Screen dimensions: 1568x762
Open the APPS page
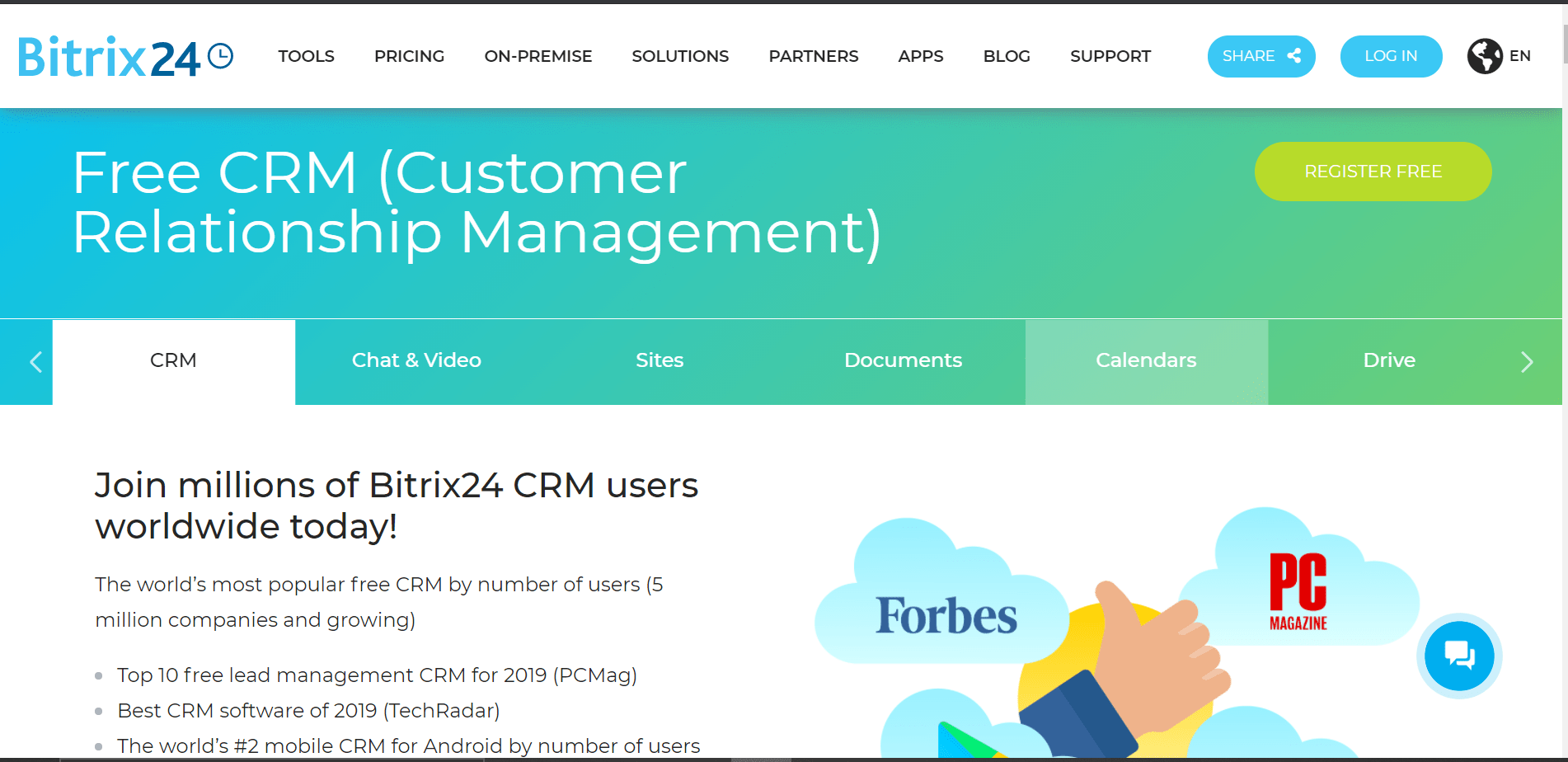pos(921,56)
